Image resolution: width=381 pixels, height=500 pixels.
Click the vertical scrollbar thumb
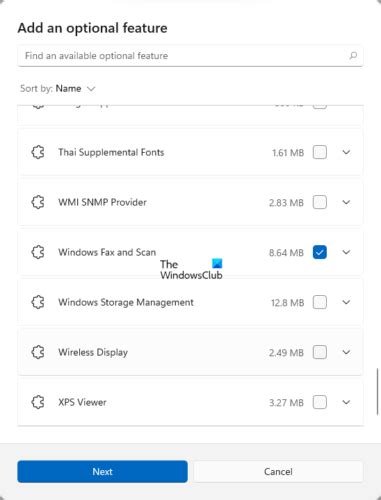point(378,391)
